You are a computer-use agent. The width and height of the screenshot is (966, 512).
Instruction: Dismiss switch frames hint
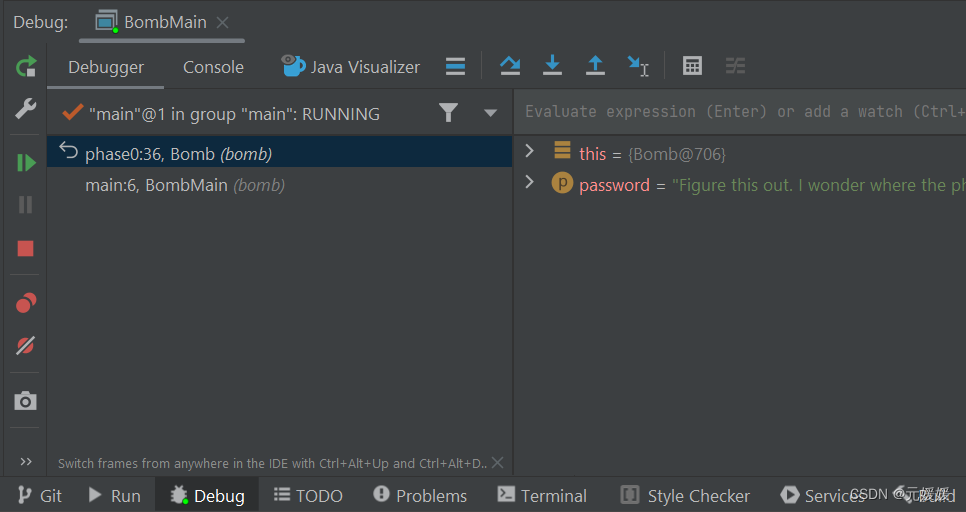(x=498, y=463)
